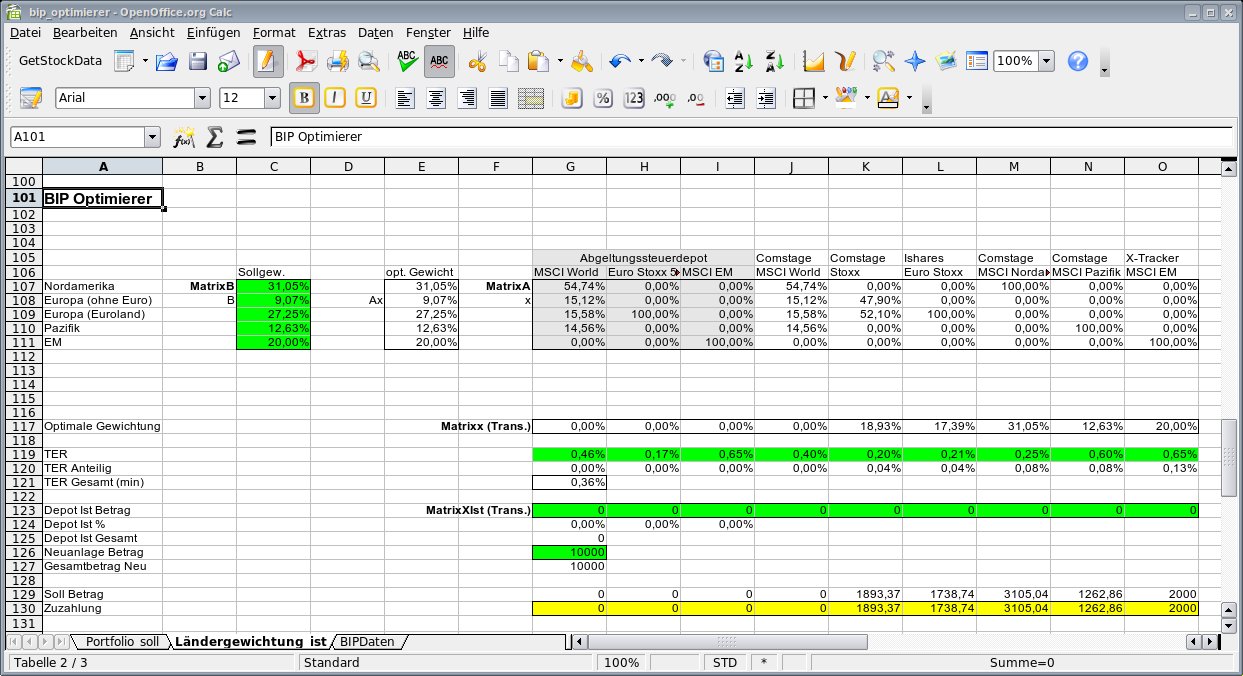Open Find and Replace binoculars icon
The height and width of the screenshot is (676, 1243).
(x=883, y=61)
